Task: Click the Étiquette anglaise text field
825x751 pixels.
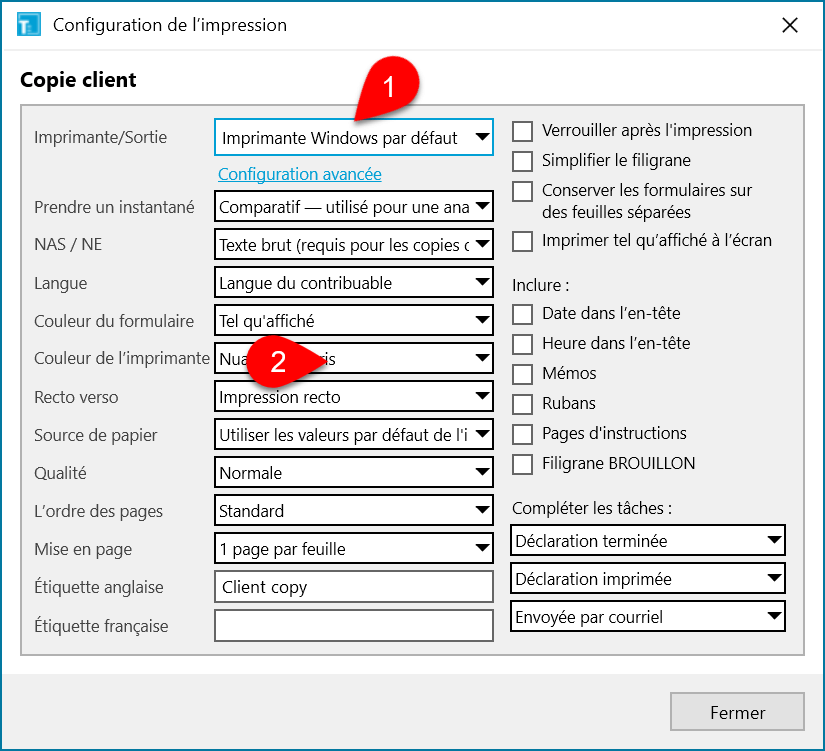Action: pos(354,587)
